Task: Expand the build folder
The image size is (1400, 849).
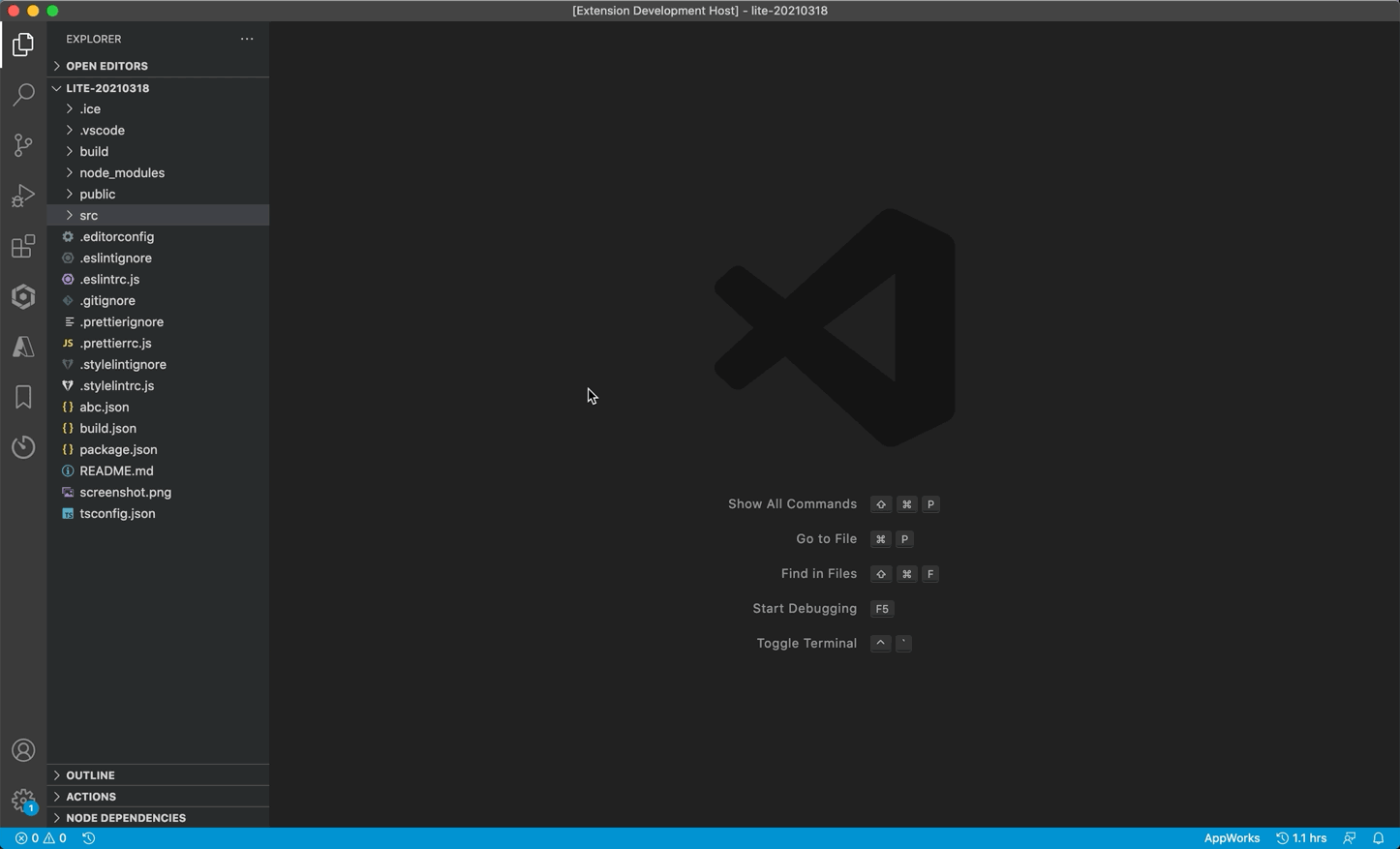Action: 158,152
